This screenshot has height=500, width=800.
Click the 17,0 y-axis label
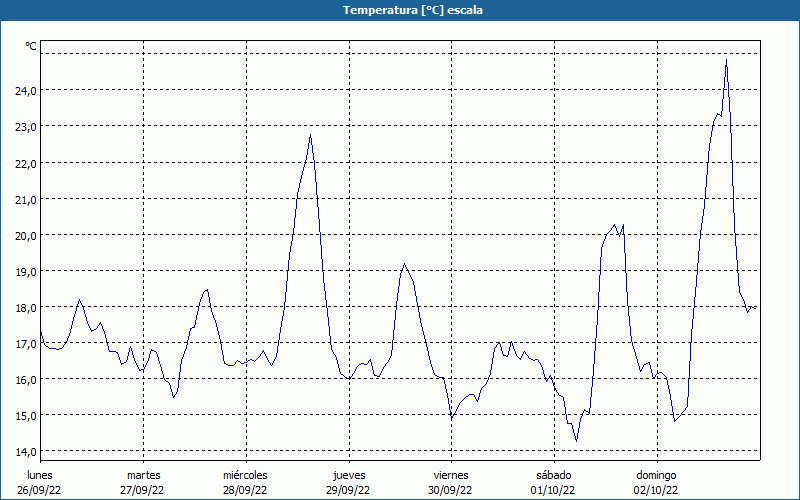tap(26, 344)
